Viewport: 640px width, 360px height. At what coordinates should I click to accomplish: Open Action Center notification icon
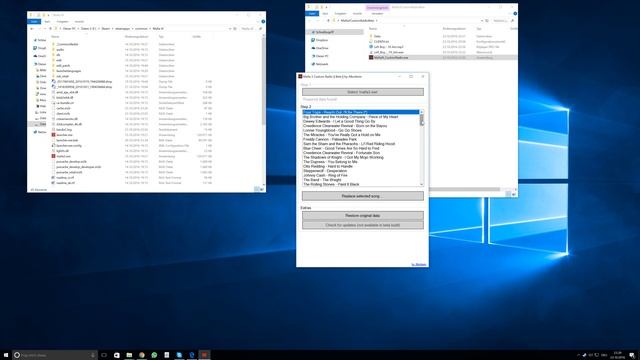[x=632, y=355]
